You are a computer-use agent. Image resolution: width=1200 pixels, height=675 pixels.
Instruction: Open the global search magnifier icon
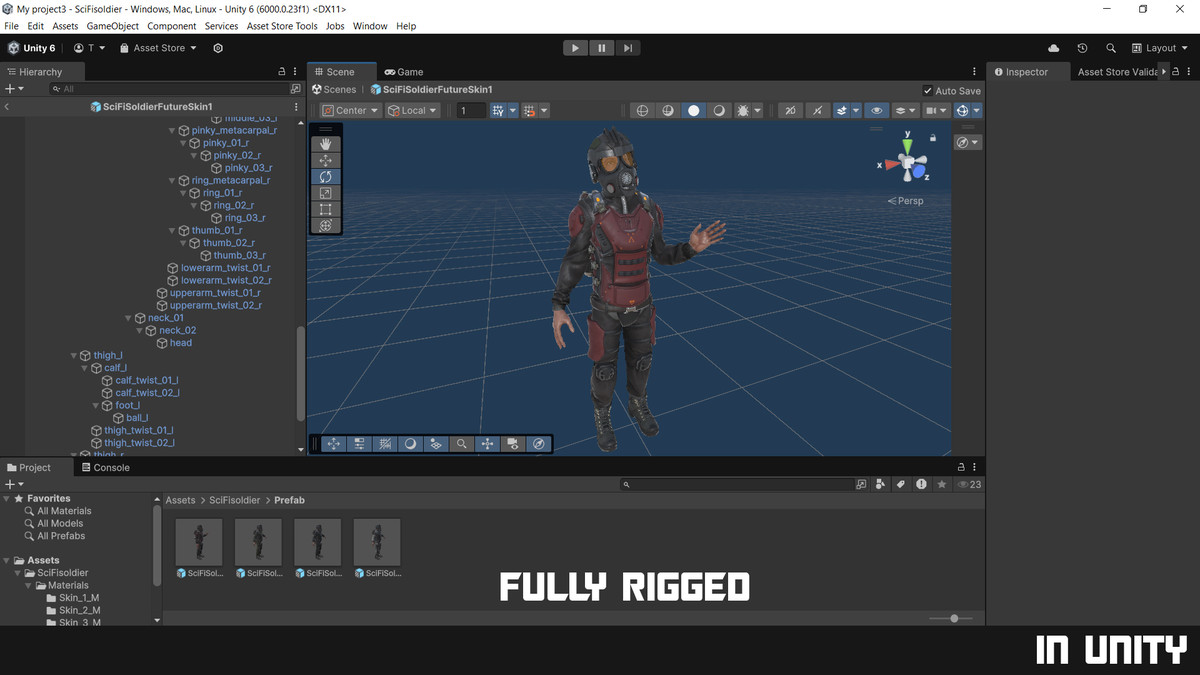(x=1111, y=48)
